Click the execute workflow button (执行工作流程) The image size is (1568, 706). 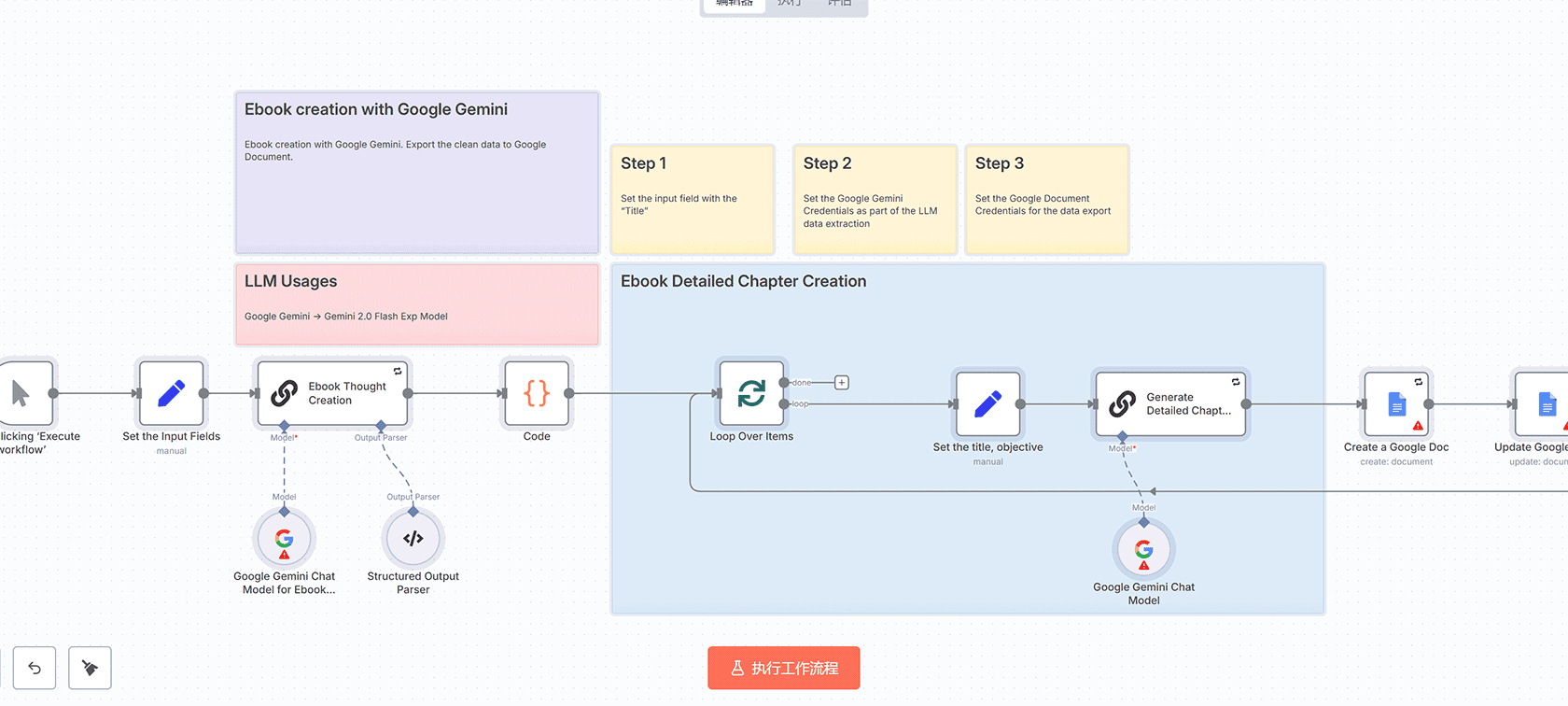[783, 668]
